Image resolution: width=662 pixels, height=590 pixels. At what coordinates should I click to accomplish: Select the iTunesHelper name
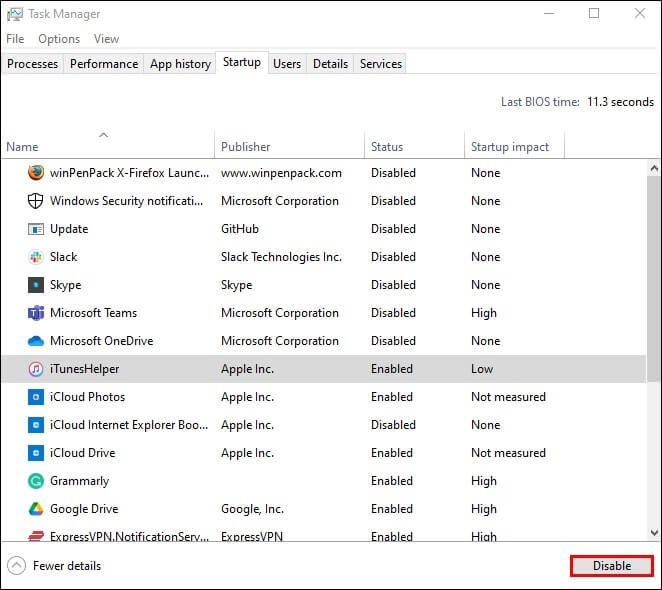tap(84, 369)
